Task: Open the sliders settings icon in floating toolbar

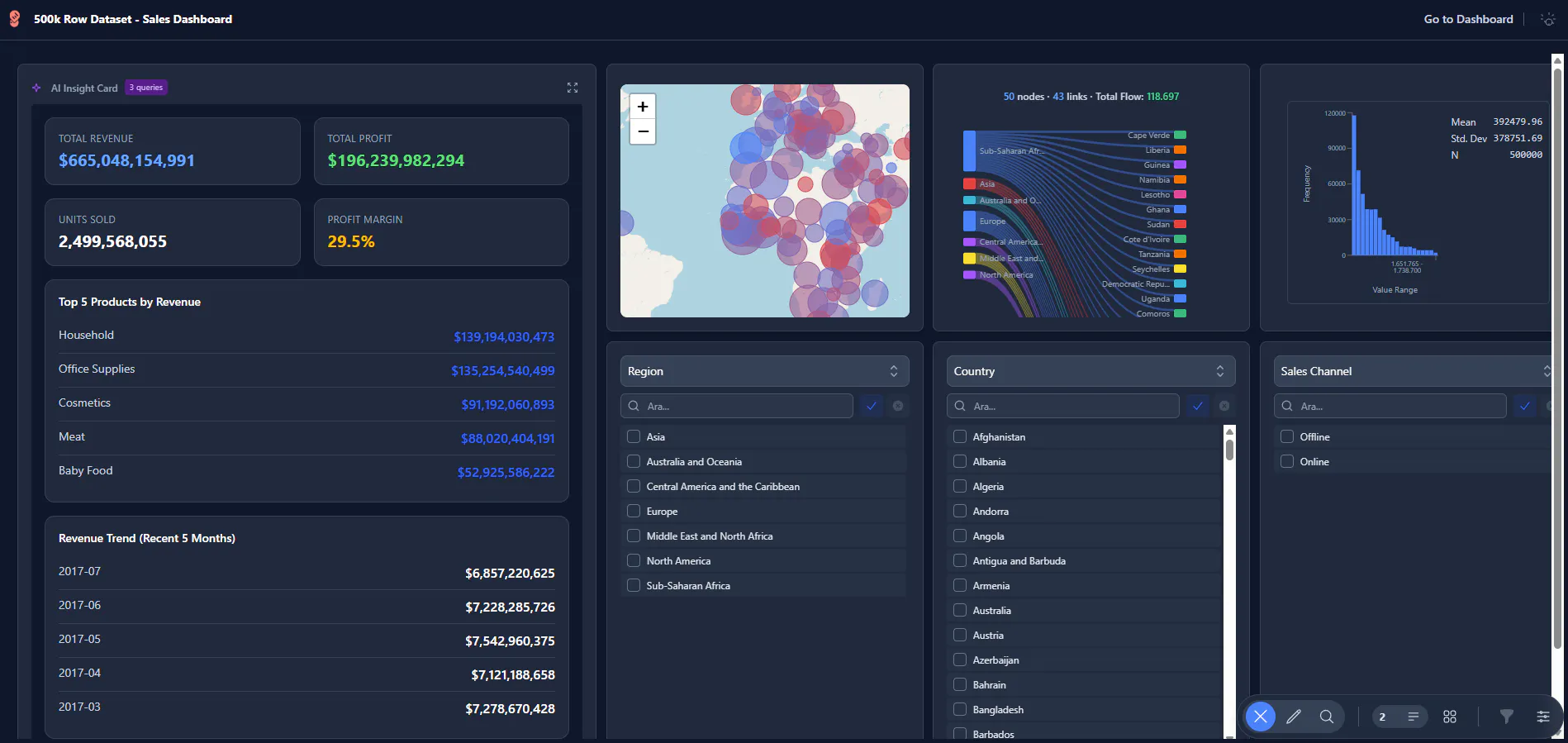Action: click(x=1543, y=717)
